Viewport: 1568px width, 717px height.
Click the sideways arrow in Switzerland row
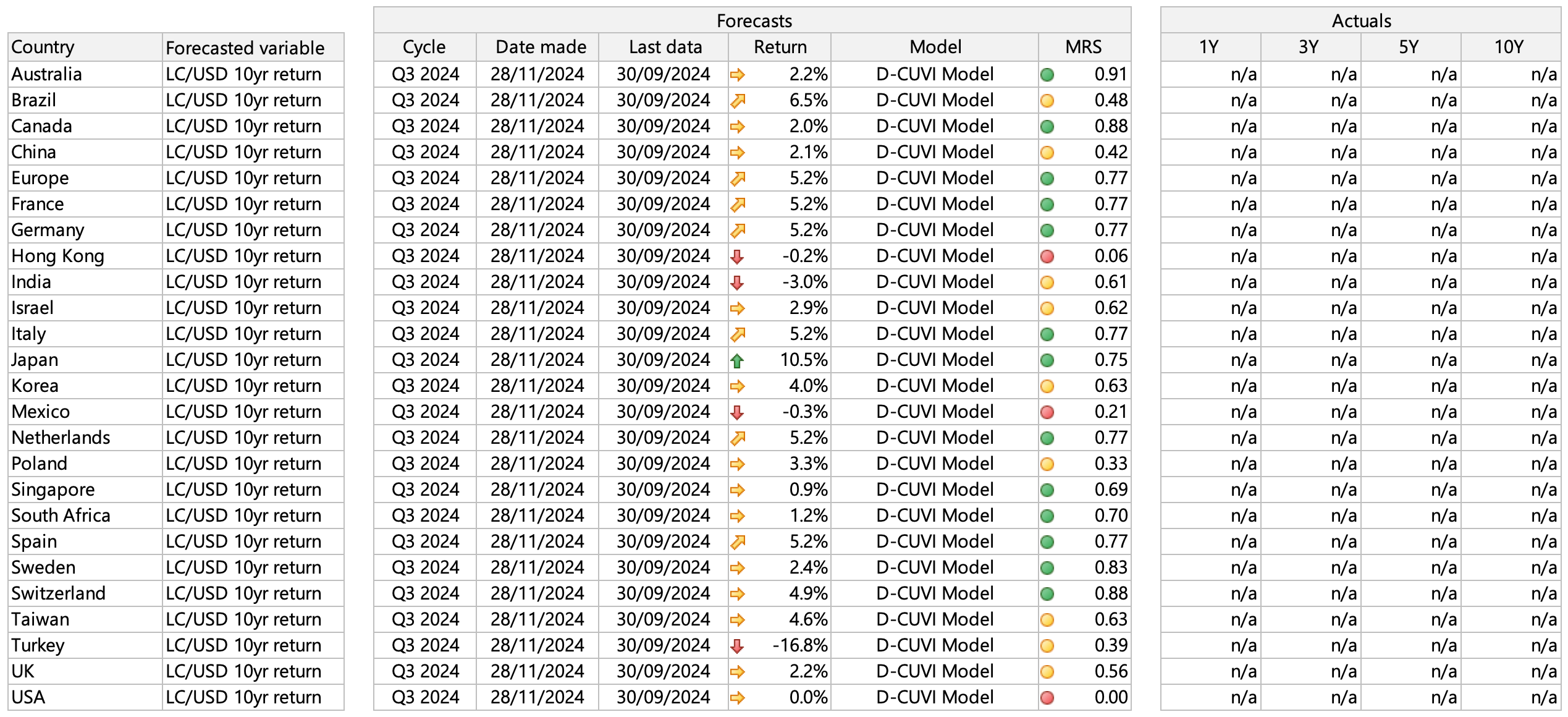pyautogui.click(x=737, y=594)
